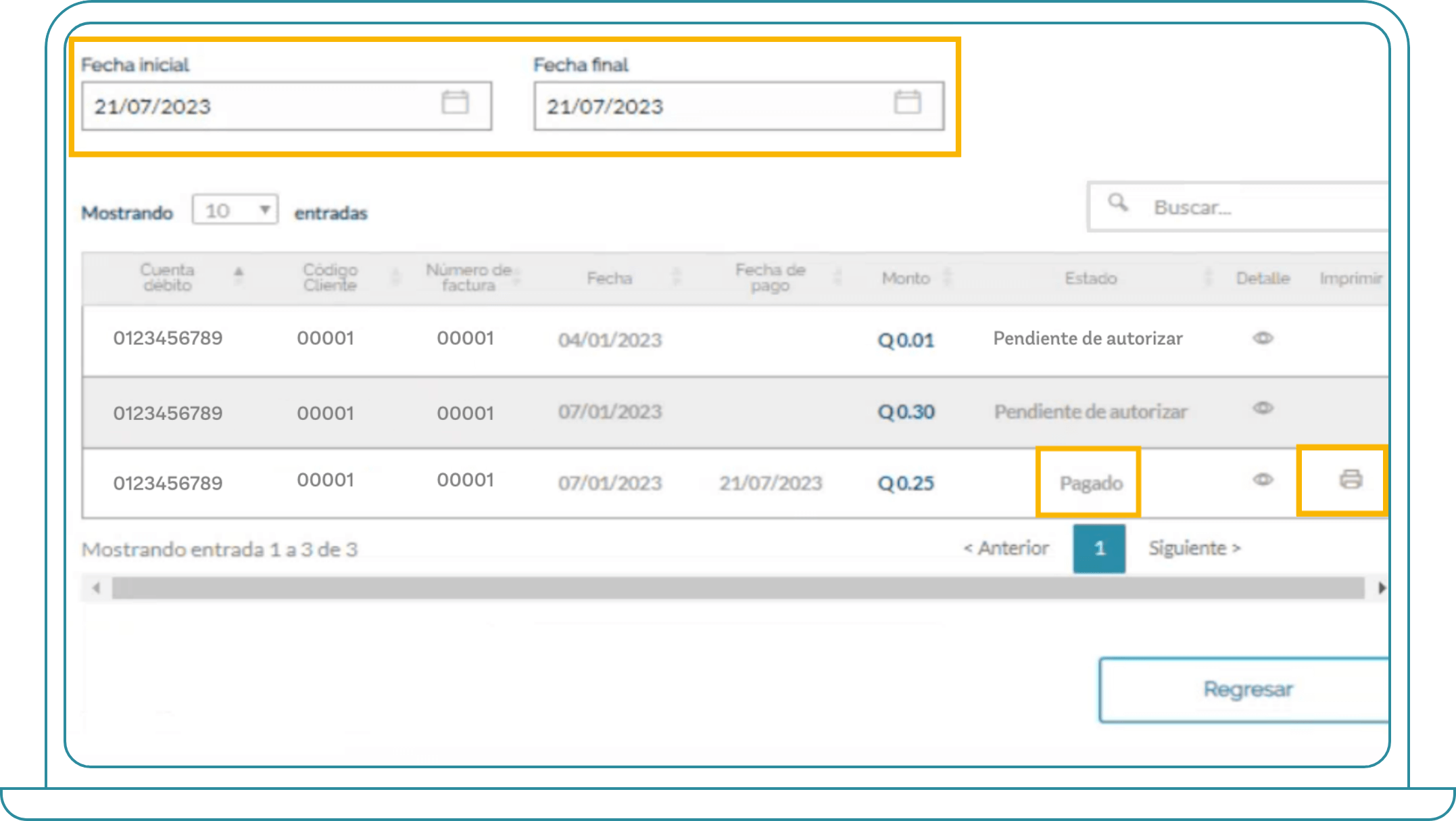This screenshot has height=821, width=1456.
Task: Sort by Fecha de pago header
Action: point(770,277)
